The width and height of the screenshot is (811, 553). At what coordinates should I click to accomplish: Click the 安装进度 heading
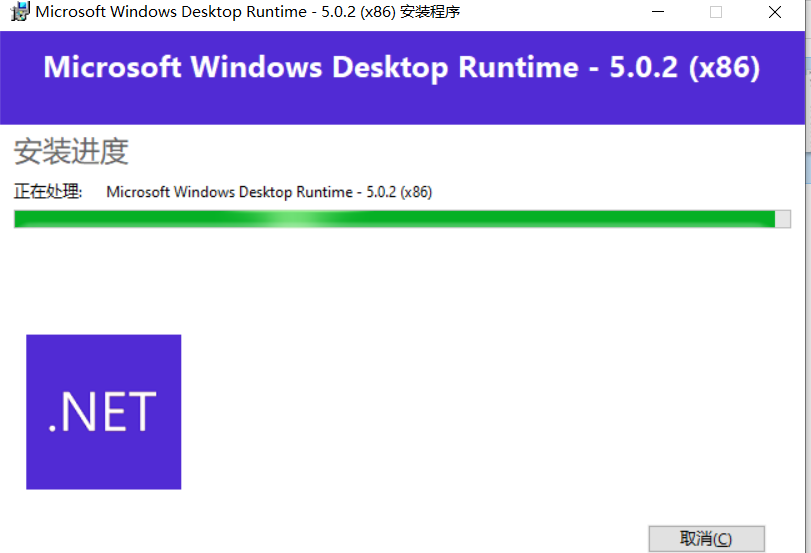[71, 151]
